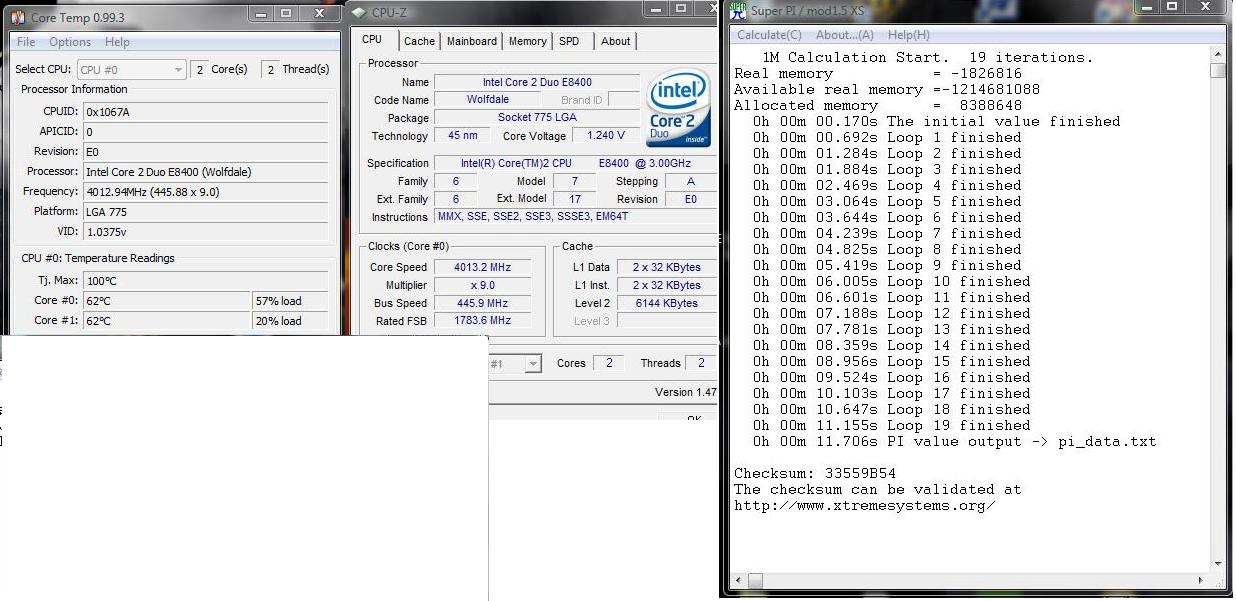Viewport: 1236px width, 601px height.
Task: Switch to the Cache tab in CPU-Z
Action: 419,41
